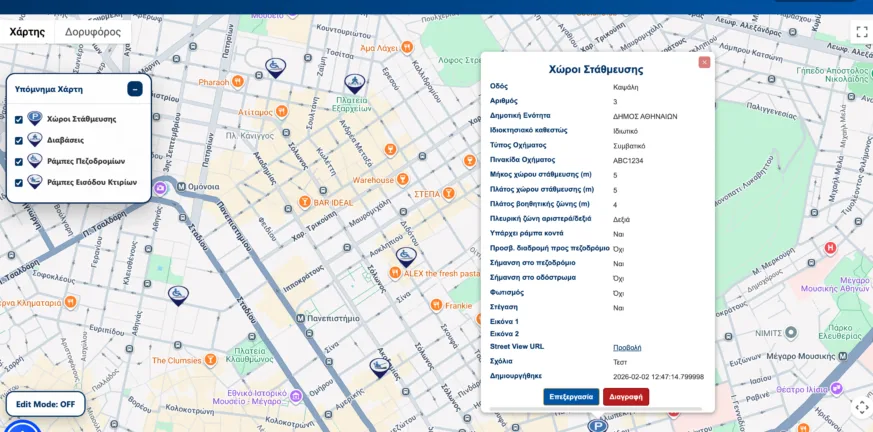Select the Χάρτης map view tab
The width and height of the screenshot is (873, 432).
[x=27, y=31]
